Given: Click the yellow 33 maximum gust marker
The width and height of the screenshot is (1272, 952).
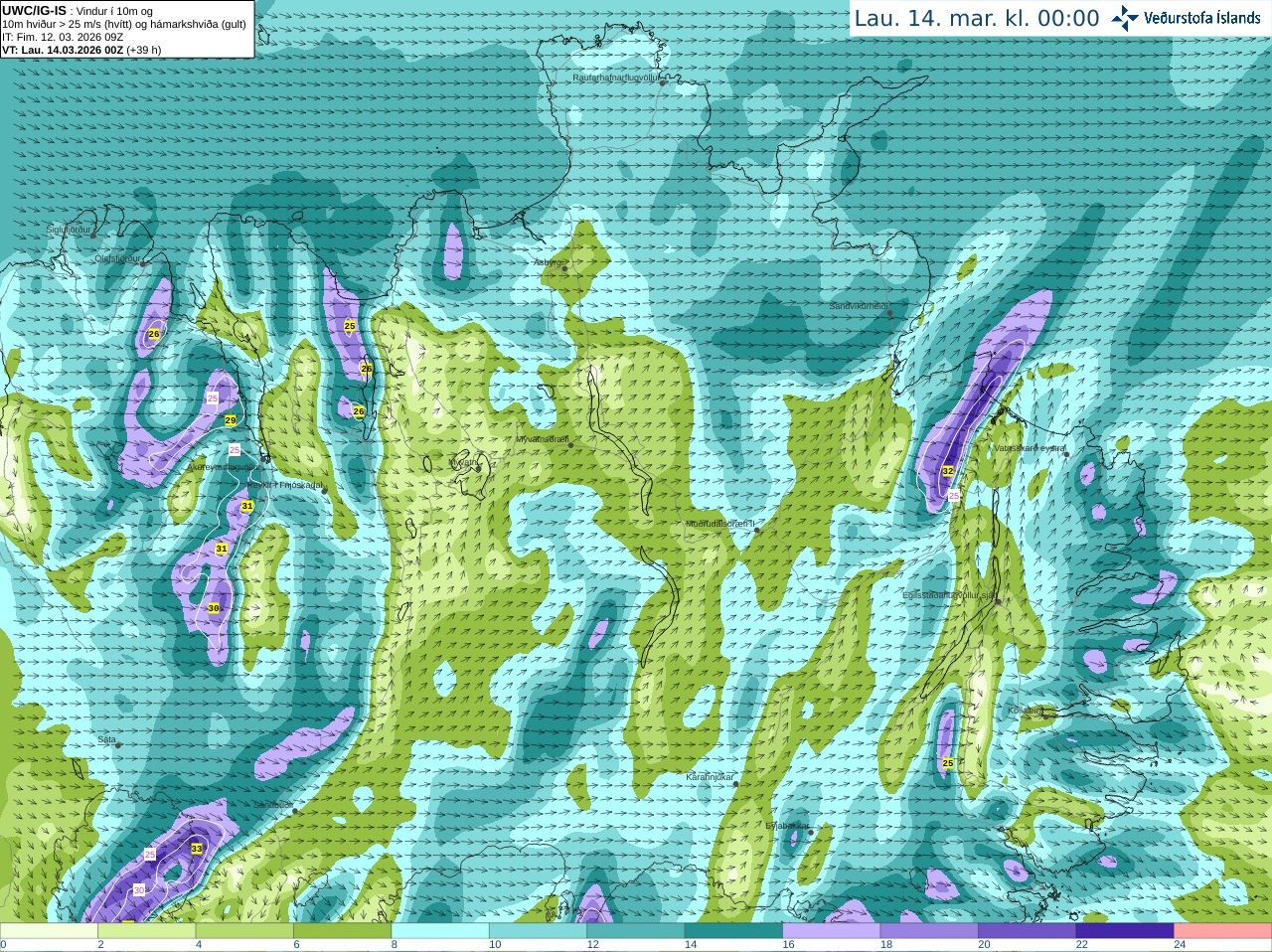Looking at the screenshot, I should [x=197, y=849].
